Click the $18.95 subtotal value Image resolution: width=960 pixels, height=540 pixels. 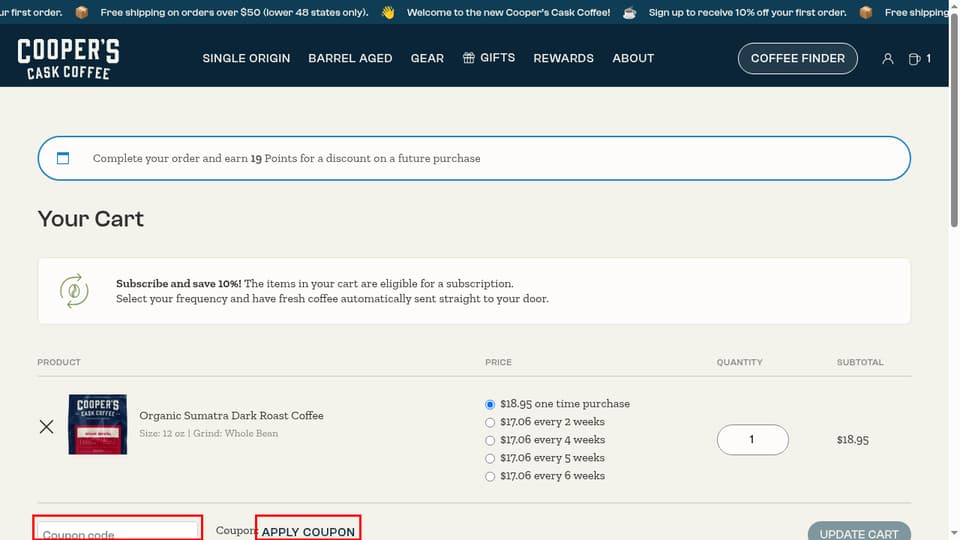coord(852,440)
